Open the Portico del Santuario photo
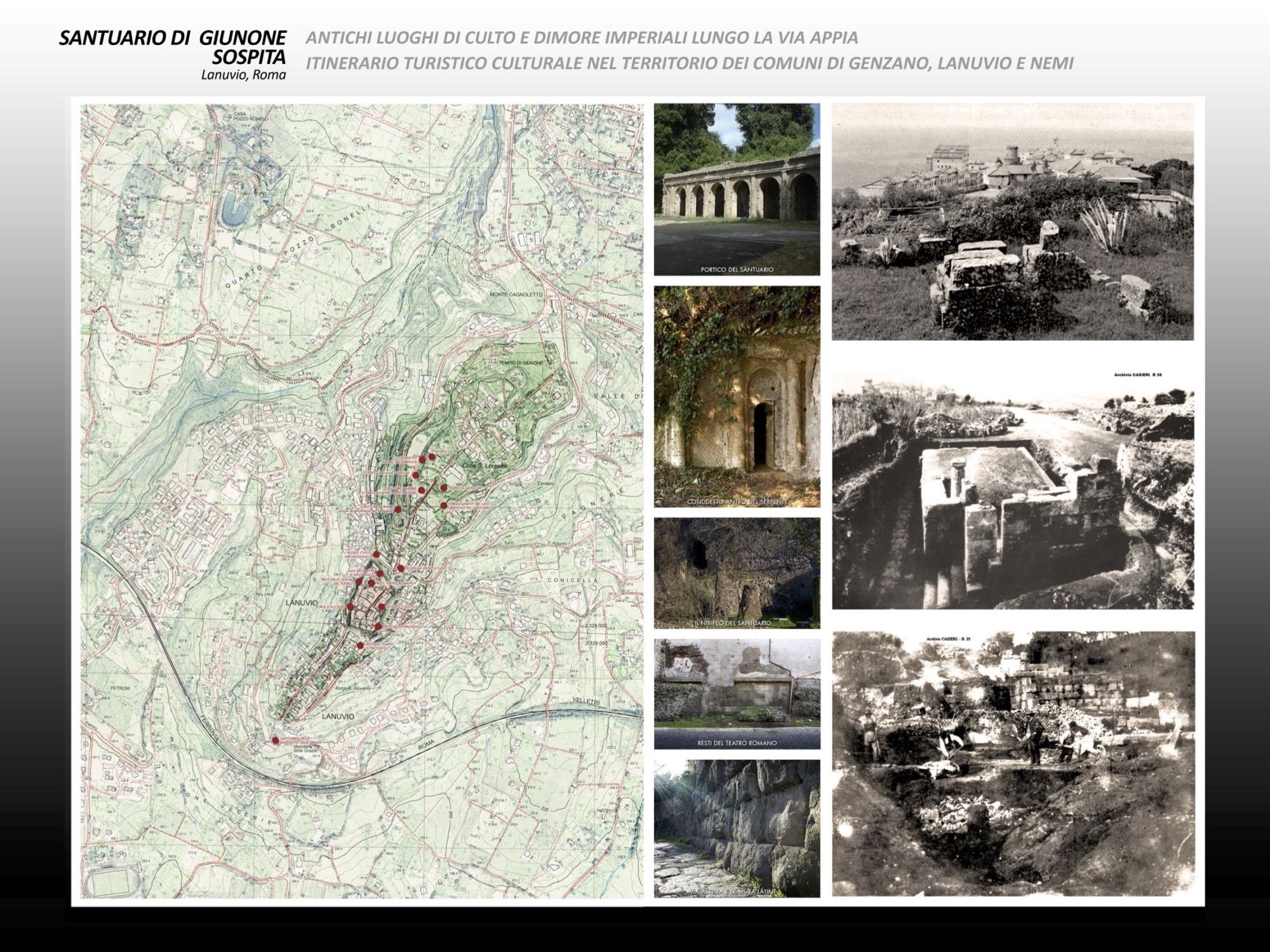 click(x=737, y=189)
